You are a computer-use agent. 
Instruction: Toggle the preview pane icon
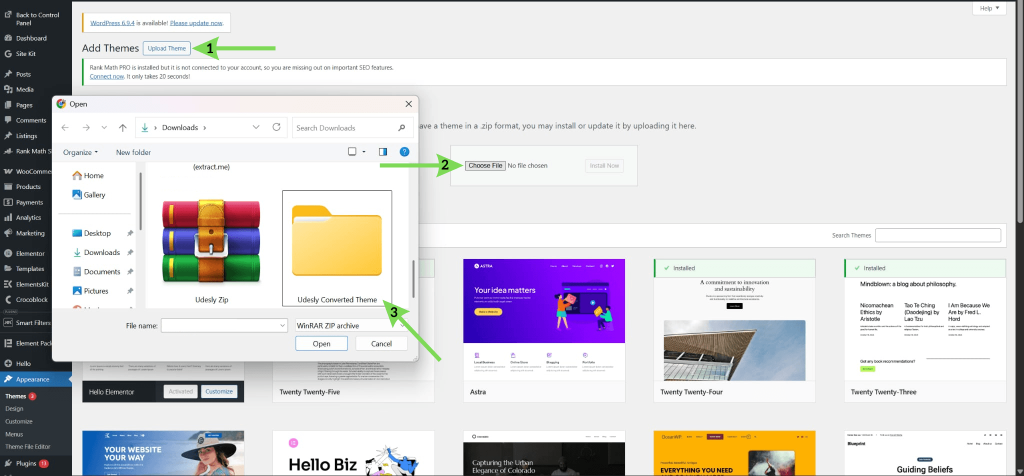point(383,151)
